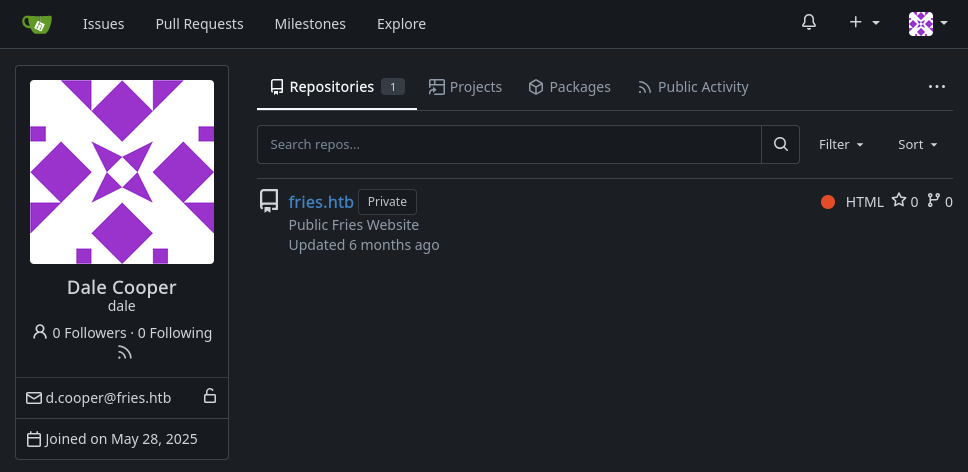Expand the Filter dropdown
This screenshot has width=968, height=472.
[841, 144]
